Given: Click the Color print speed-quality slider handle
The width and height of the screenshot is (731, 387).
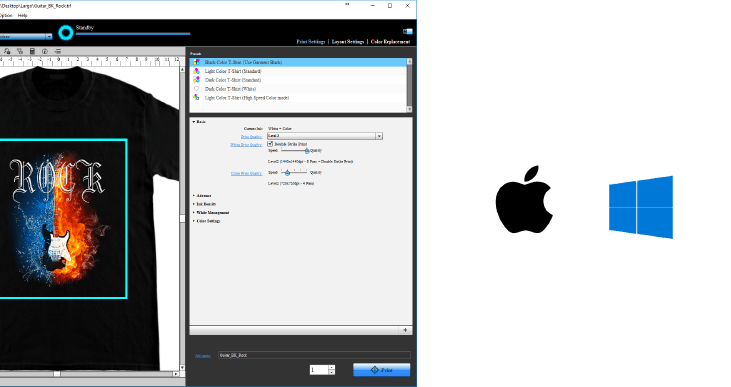Looking at the screenshot, I should (288, 173).
